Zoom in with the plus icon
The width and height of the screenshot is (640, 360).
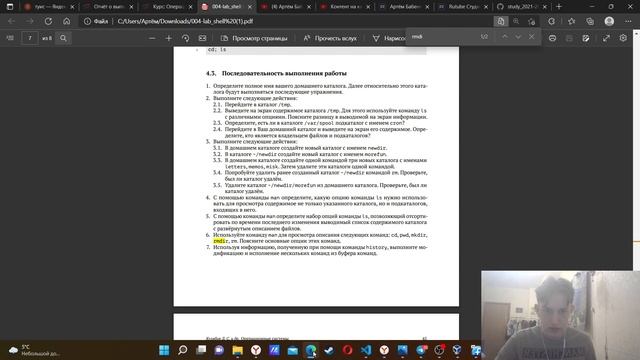click(x=169, y=38)
